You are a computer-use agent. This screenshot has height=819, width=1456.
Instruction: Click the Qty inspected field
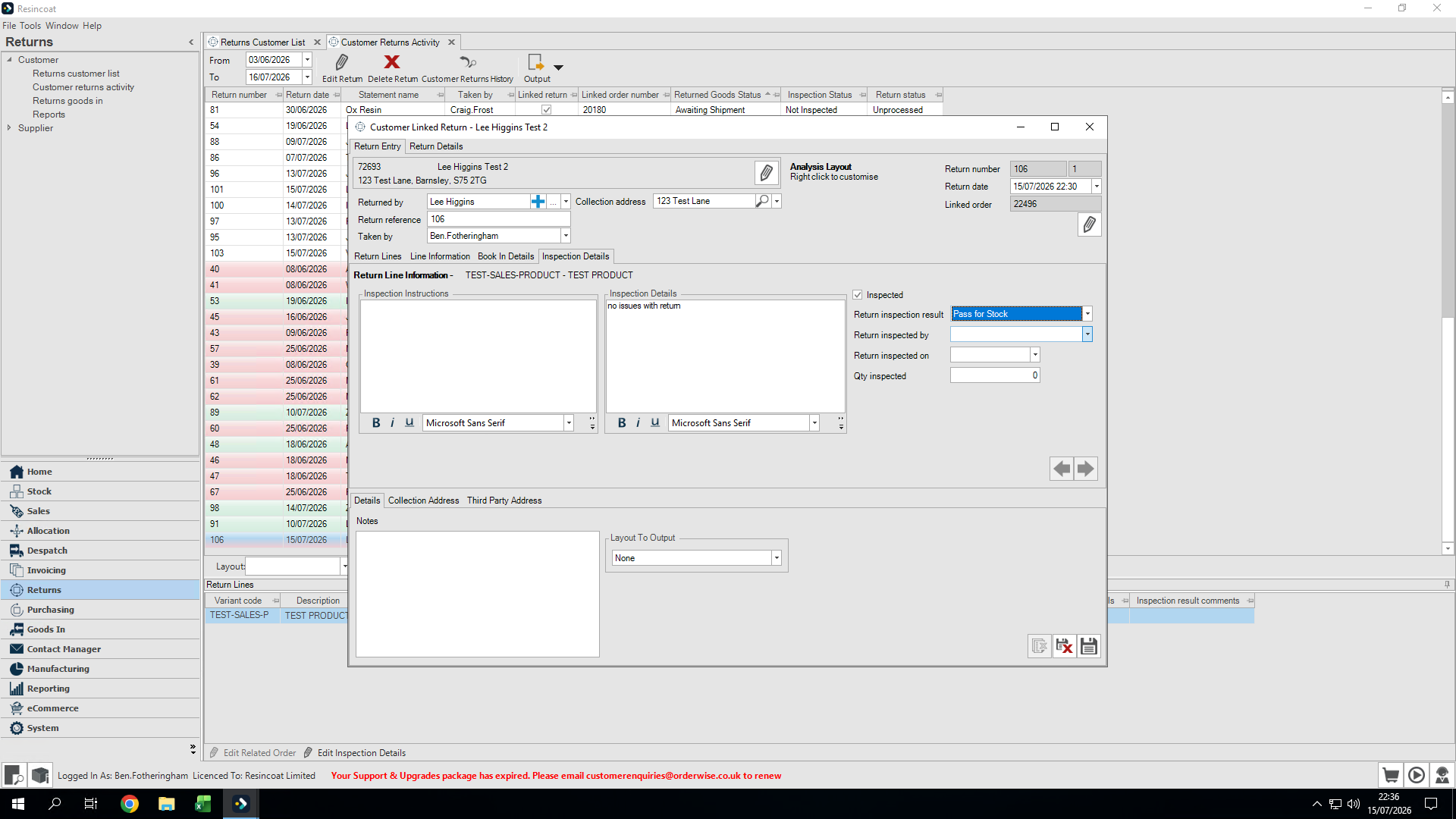[x=995, y=375]
